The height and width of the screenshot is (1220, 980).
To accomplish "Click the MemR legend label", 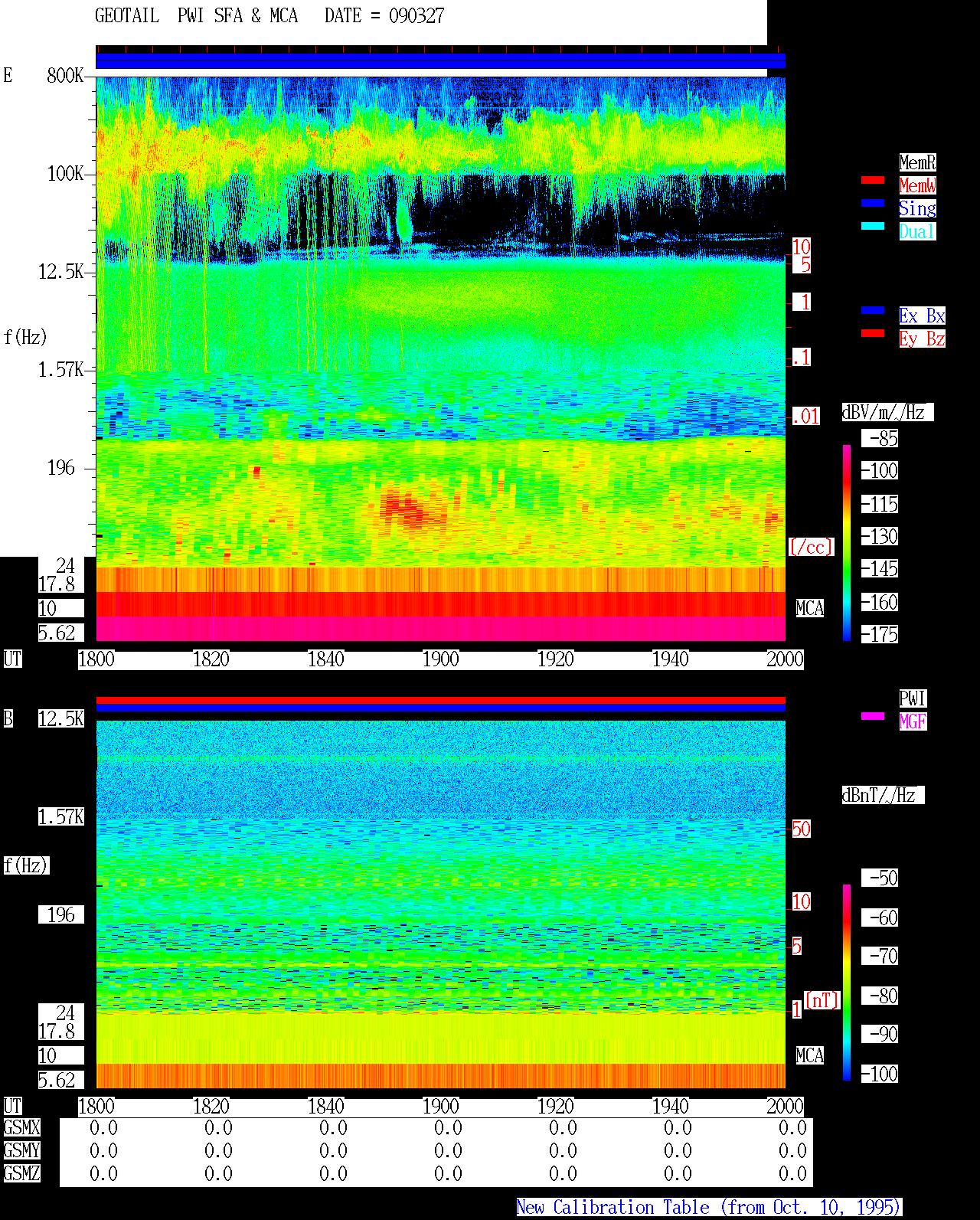I will (917, 162).
